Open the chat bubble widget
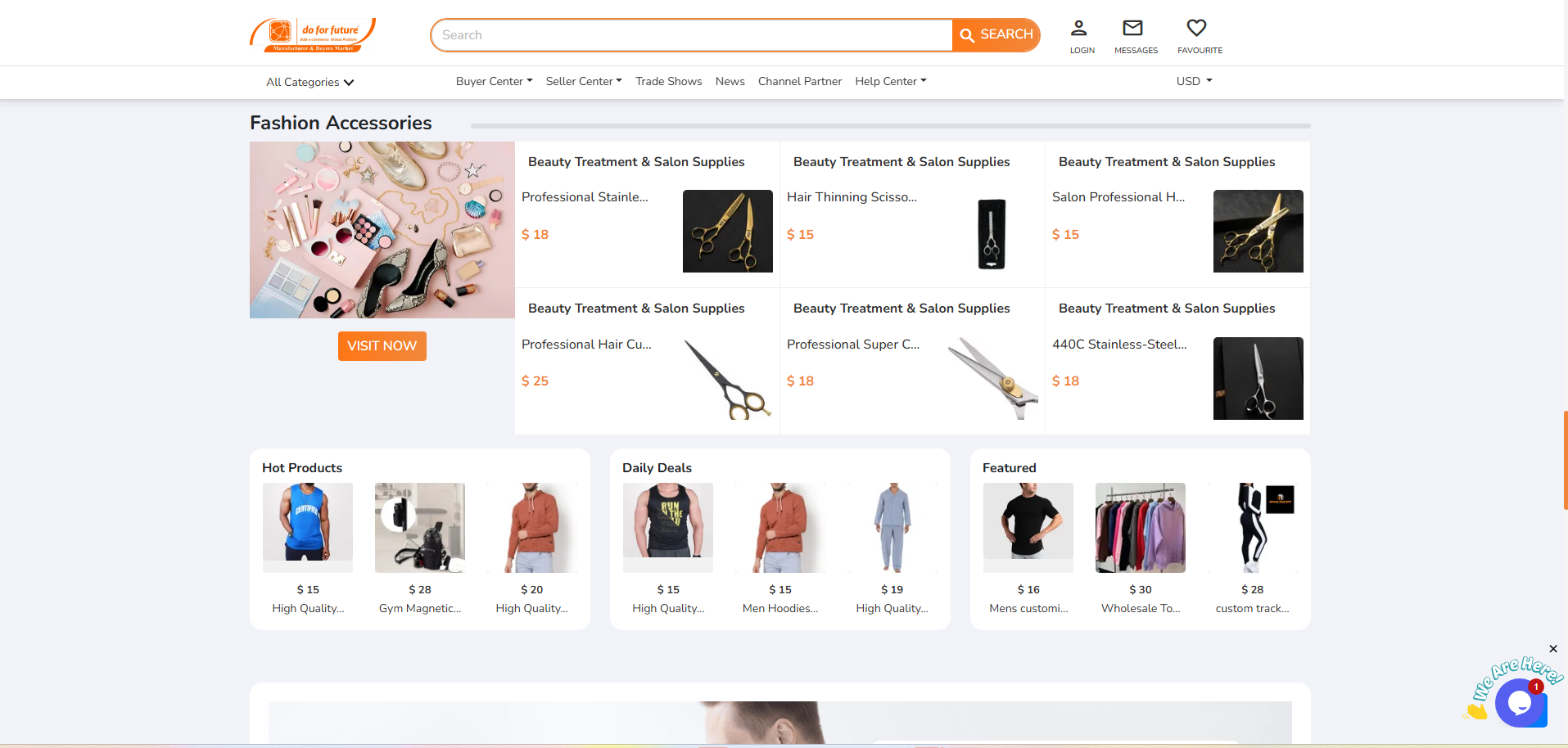Viewport: 1568px width, 748px height. point(1519,702)
